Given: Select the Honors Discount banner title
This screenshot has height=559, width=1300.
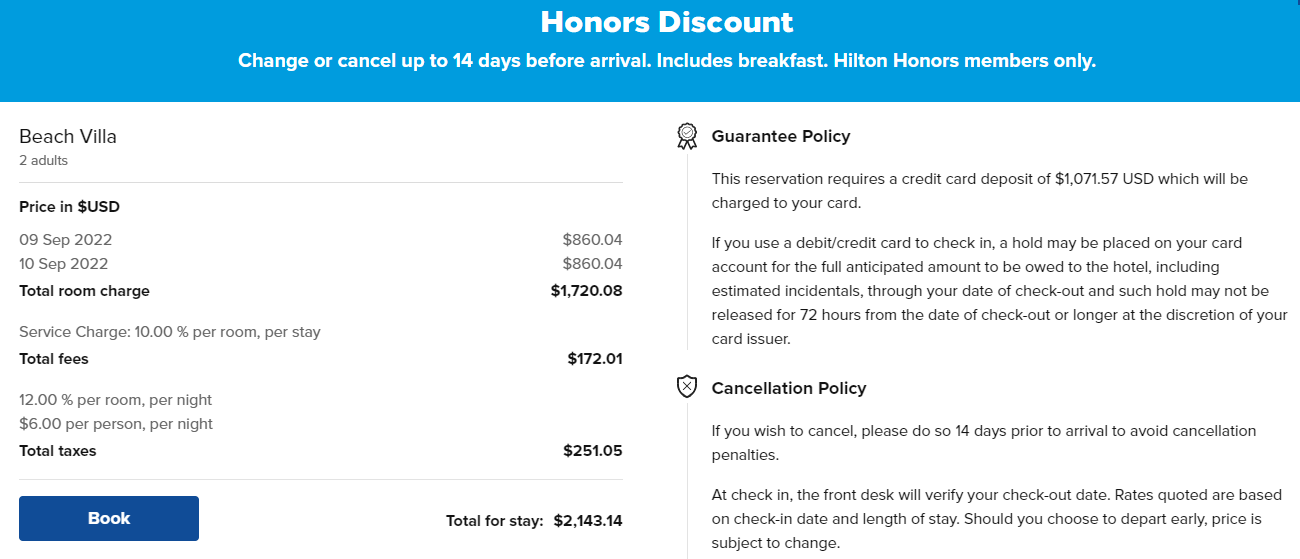Looking at the screenshot, I should (x=667, y=22).
